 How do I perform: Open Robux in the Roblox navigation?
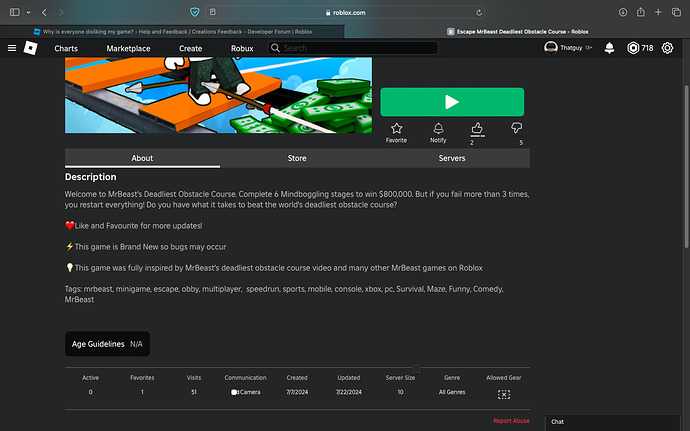click(x=242, y=48)
